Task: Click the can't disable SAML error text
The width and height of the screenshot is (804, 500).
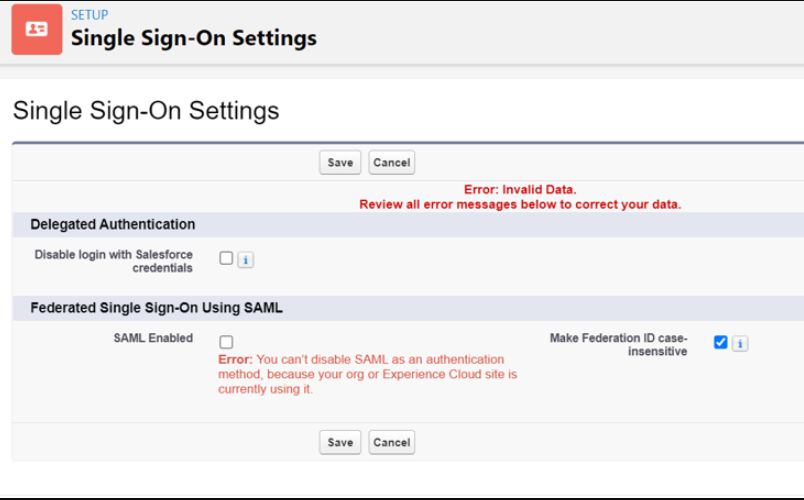Action: [367, 373]
